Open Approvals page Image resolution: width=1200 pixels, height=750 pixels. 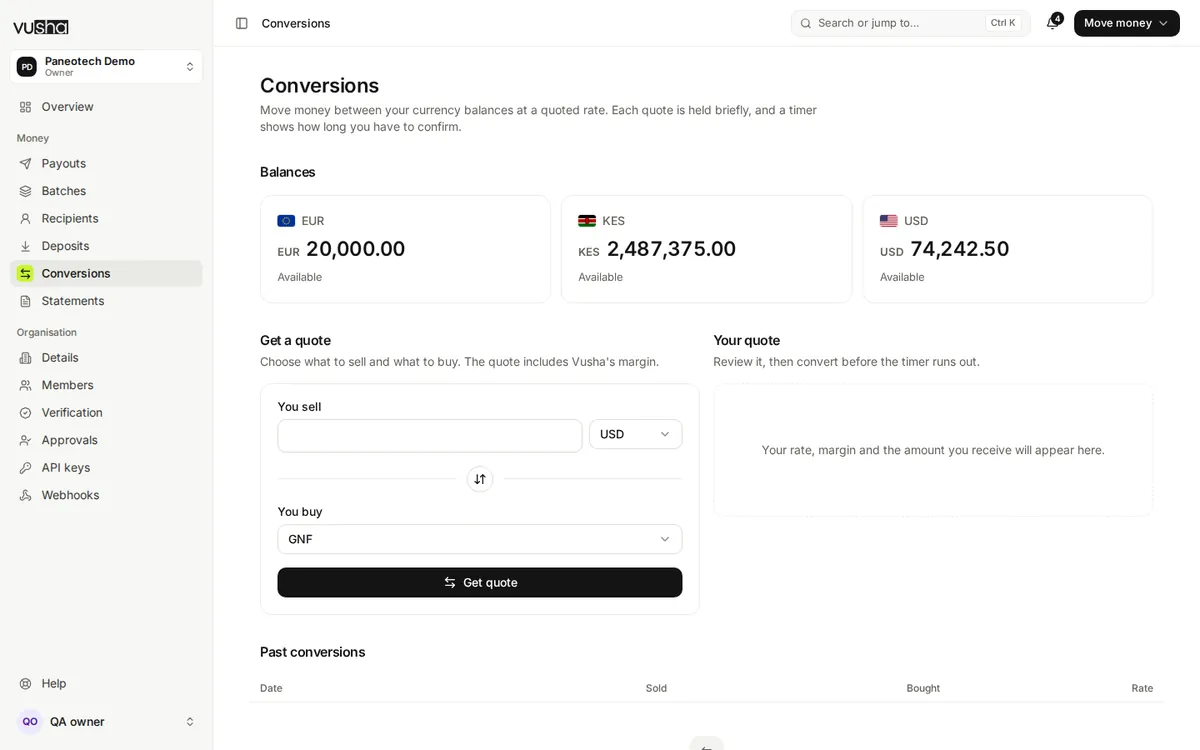[106, 440]
